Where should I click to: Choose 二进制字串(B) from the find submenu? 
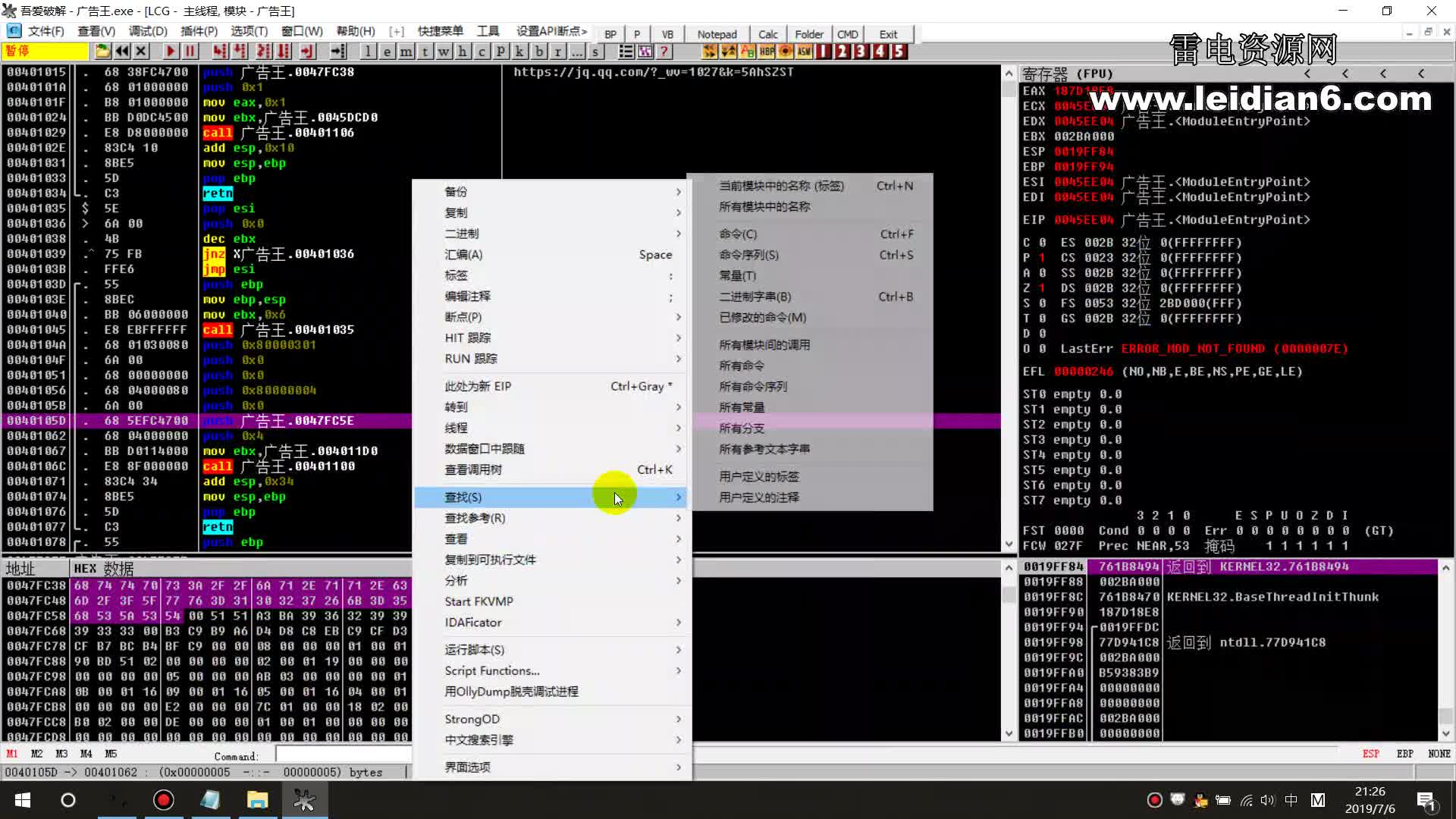pos(811,297)
